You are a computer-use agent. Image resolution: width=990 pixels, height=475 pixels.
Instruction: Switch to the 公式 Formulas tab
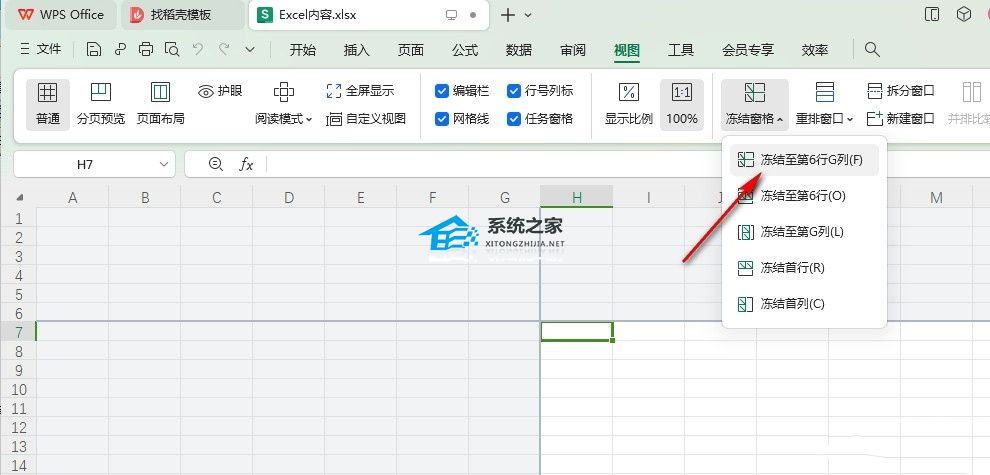(x=465, y=50)
